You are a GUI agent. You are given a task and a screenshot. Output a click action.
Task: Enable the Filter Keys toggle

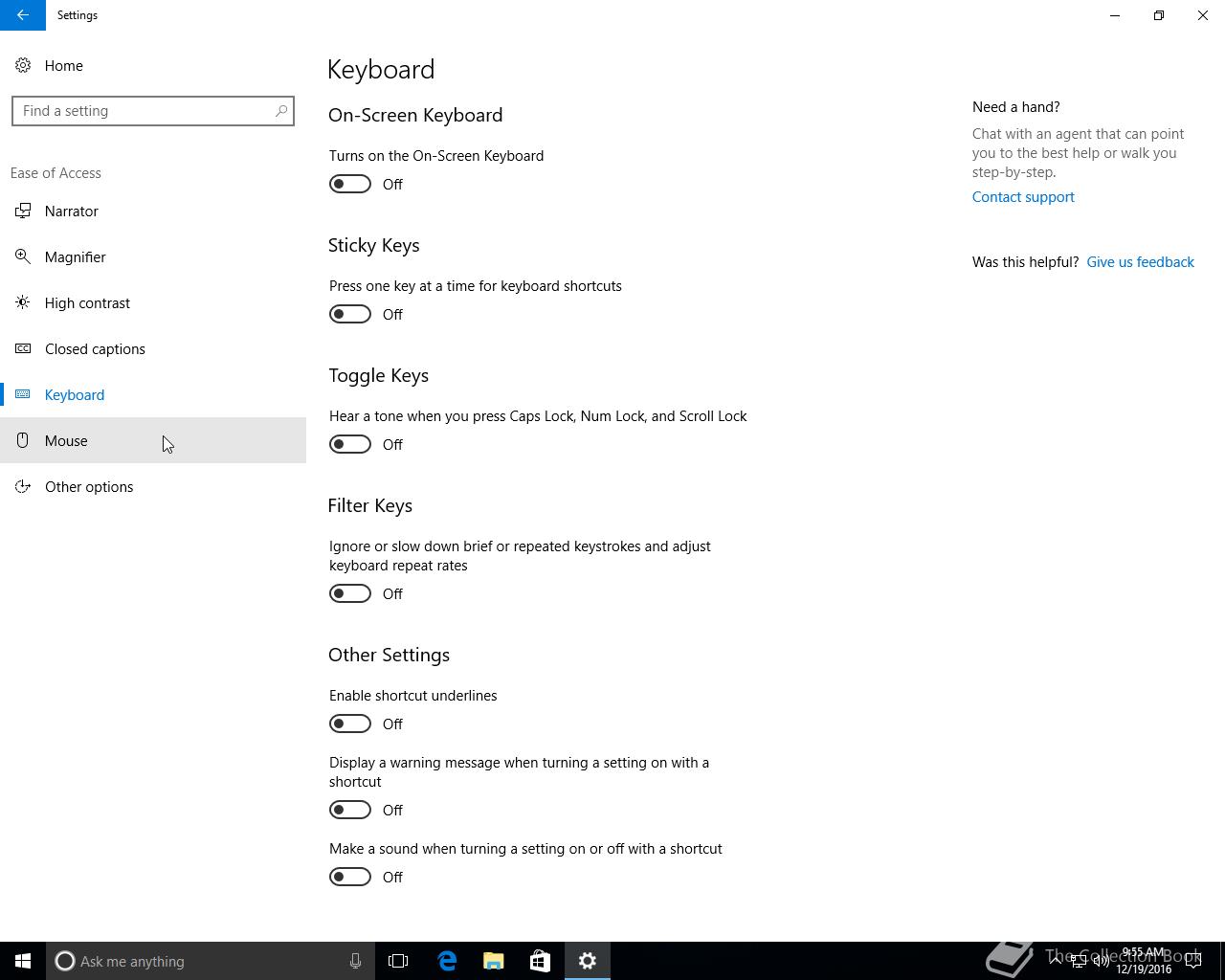coord(350,593)
